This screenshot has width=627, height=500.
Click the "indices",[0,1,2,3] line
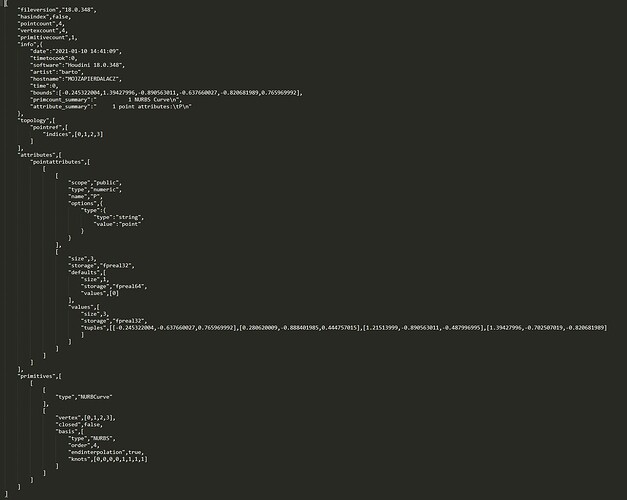point(73,134)
